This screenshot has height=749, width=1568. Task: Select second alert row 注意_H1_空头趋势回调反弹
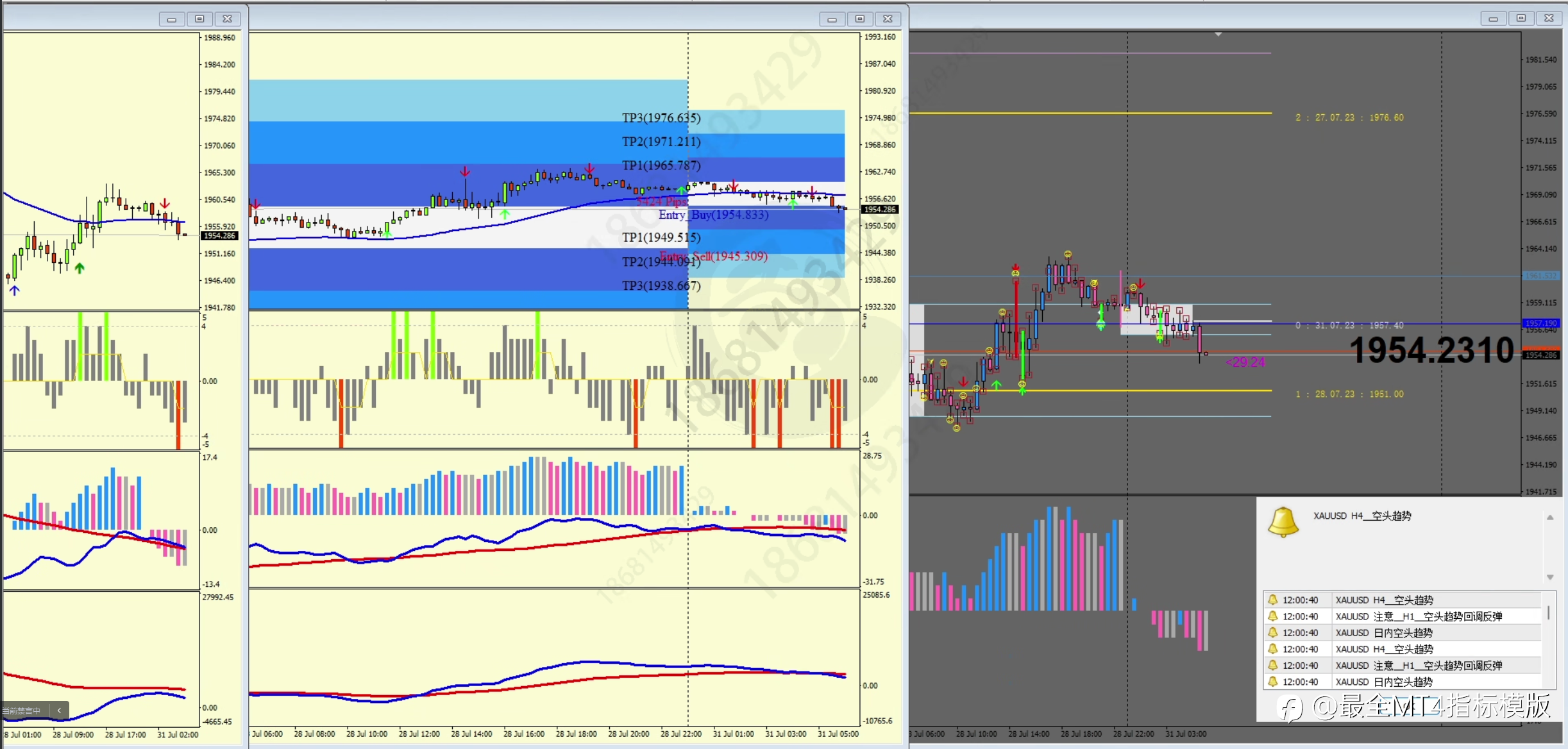click(1418, 616)
